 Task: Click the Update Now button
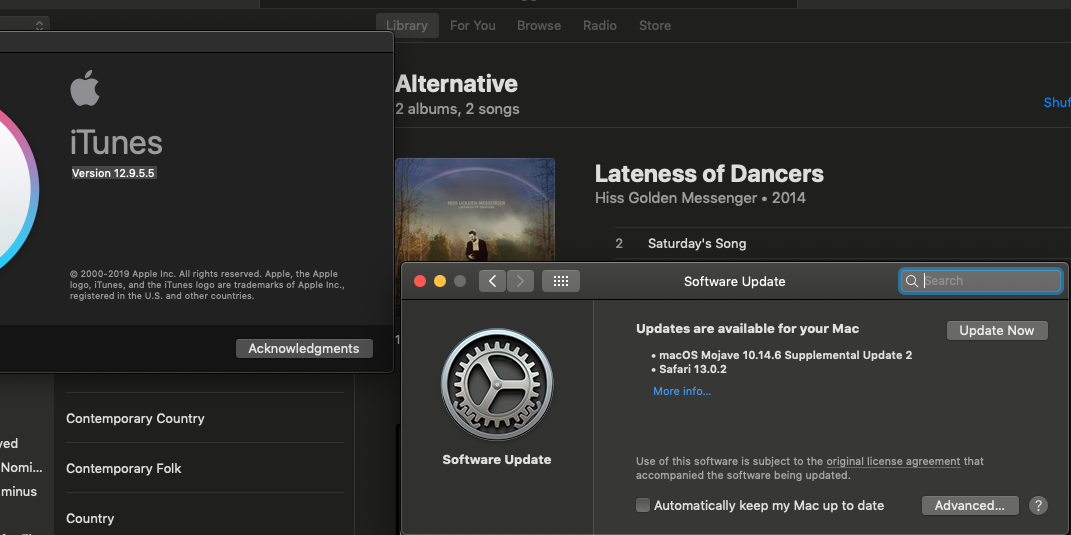click(x=997, y=330)
